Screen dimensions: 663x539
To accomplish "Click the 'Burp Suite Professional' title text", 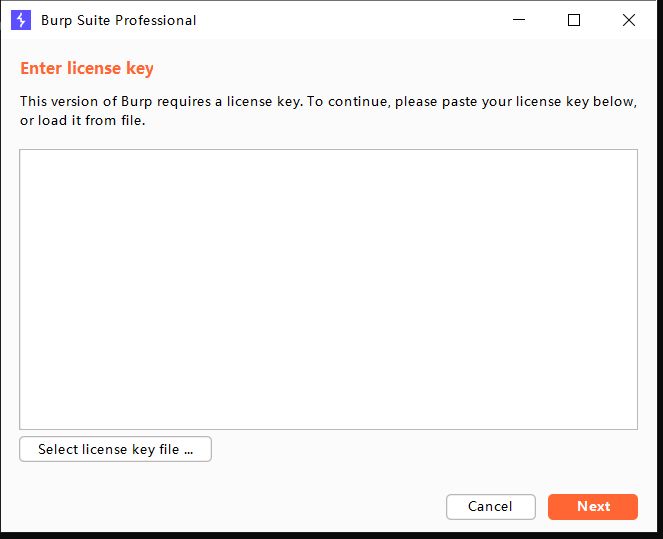I will [x=119, y=20].
